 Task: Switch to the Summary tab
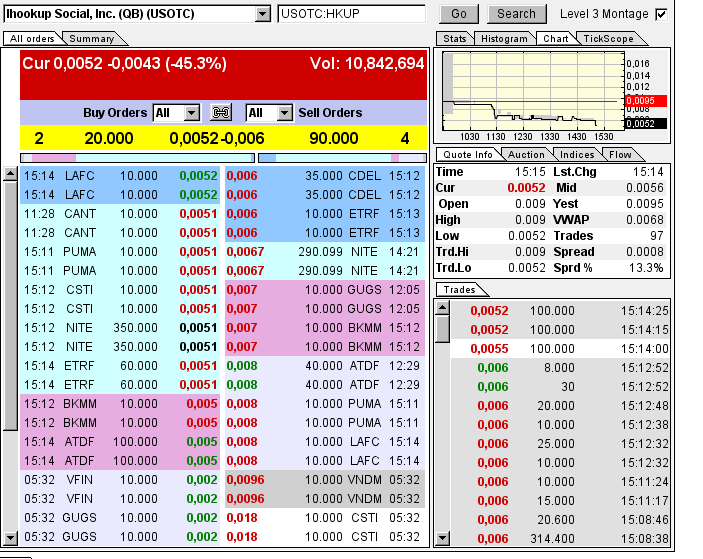pos(92,39)
